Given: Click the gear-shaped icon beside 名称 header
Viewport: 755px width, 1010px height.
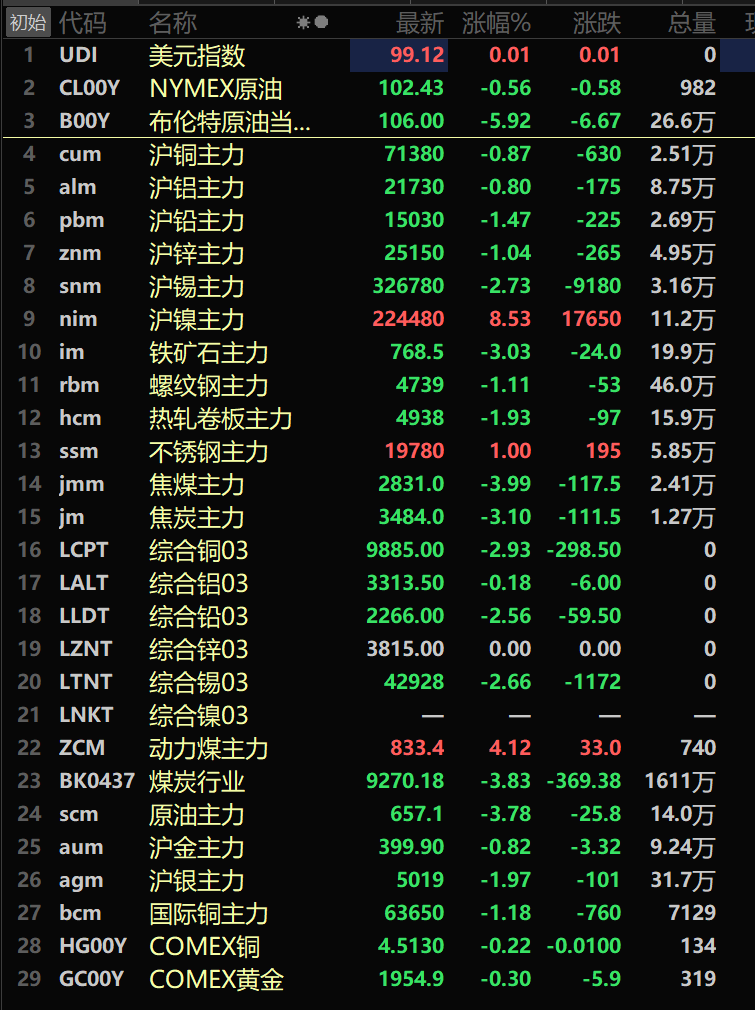Looking at the screenshot, I should [x=303, y=23].
